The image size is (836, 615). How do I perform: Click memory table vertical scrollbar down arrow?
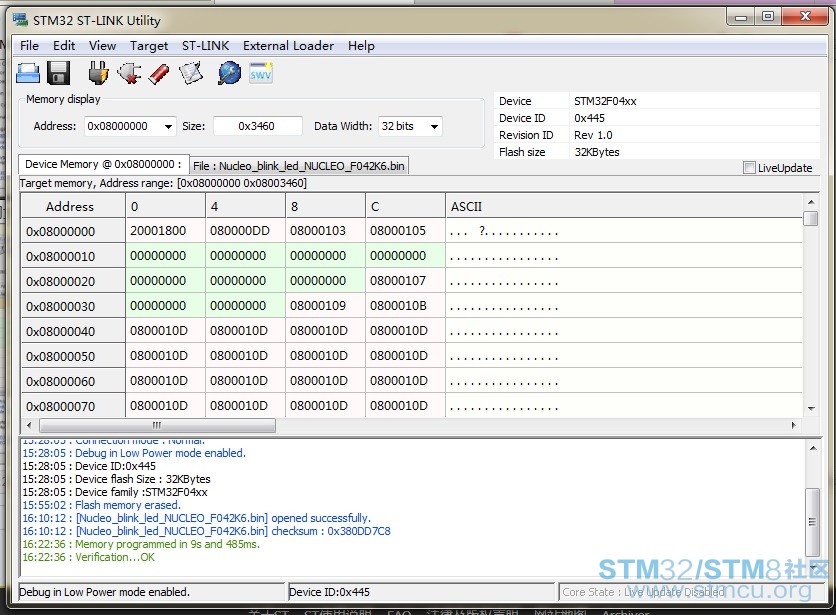(x=810, y=409)
